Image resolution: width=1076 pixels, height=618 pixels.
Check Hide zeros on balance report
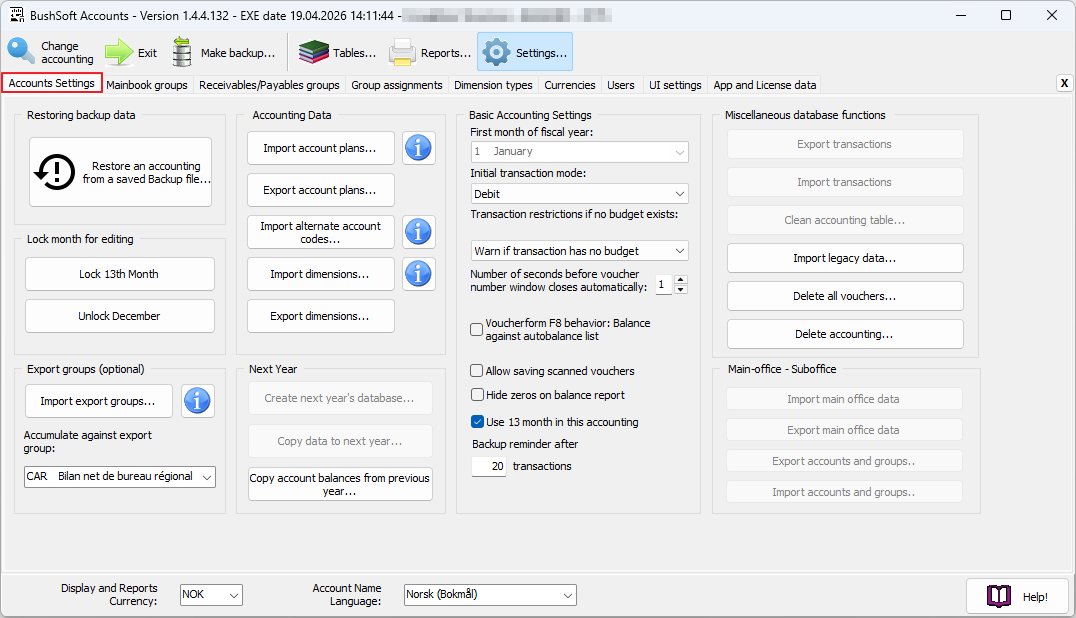tap(477, 395)
